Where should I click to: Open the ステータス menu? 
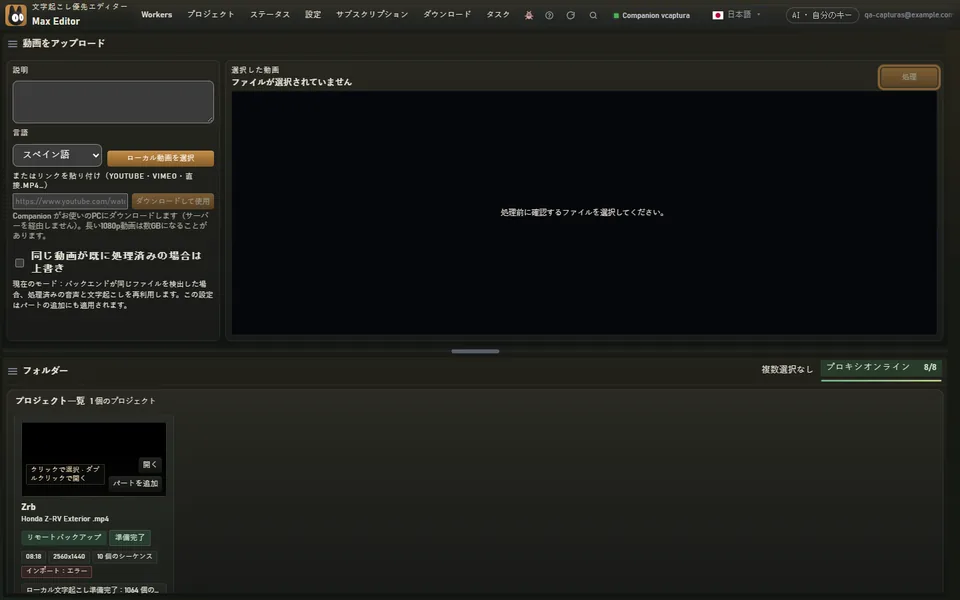tap(270, 15)
